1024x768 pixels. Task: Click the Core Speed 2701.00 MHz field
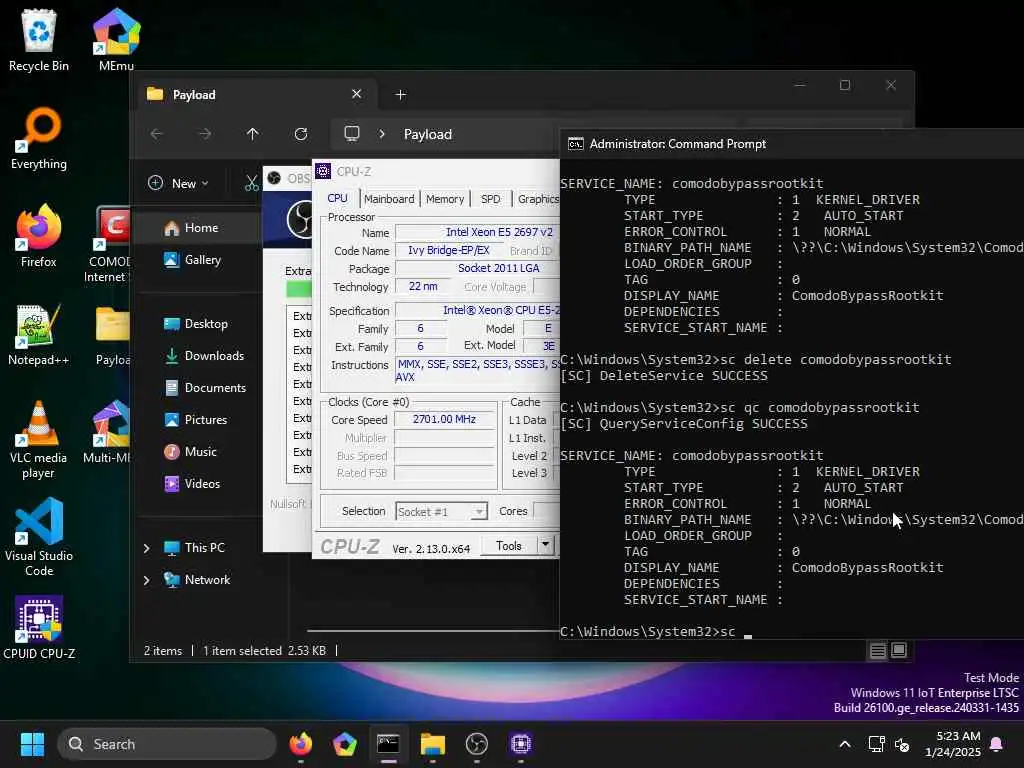point(444,419)
